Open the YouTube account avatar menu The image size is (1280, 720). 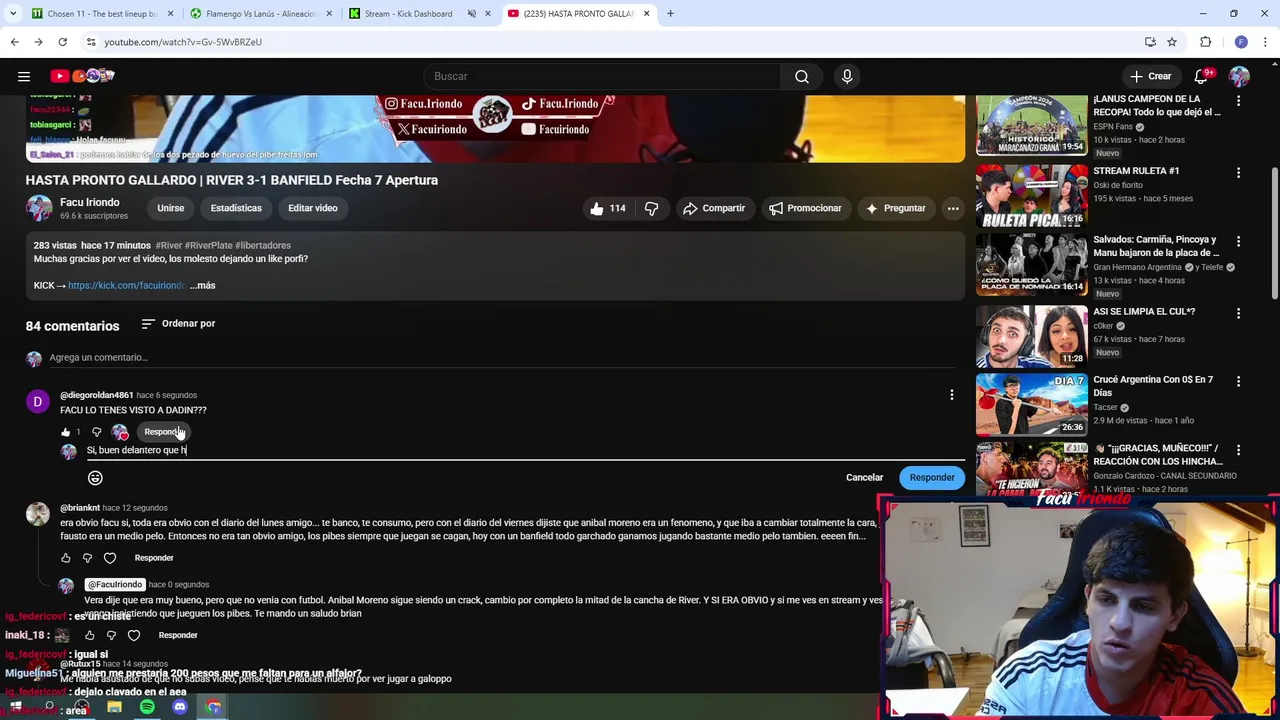pyautogui.click(x=1239, y=76)
